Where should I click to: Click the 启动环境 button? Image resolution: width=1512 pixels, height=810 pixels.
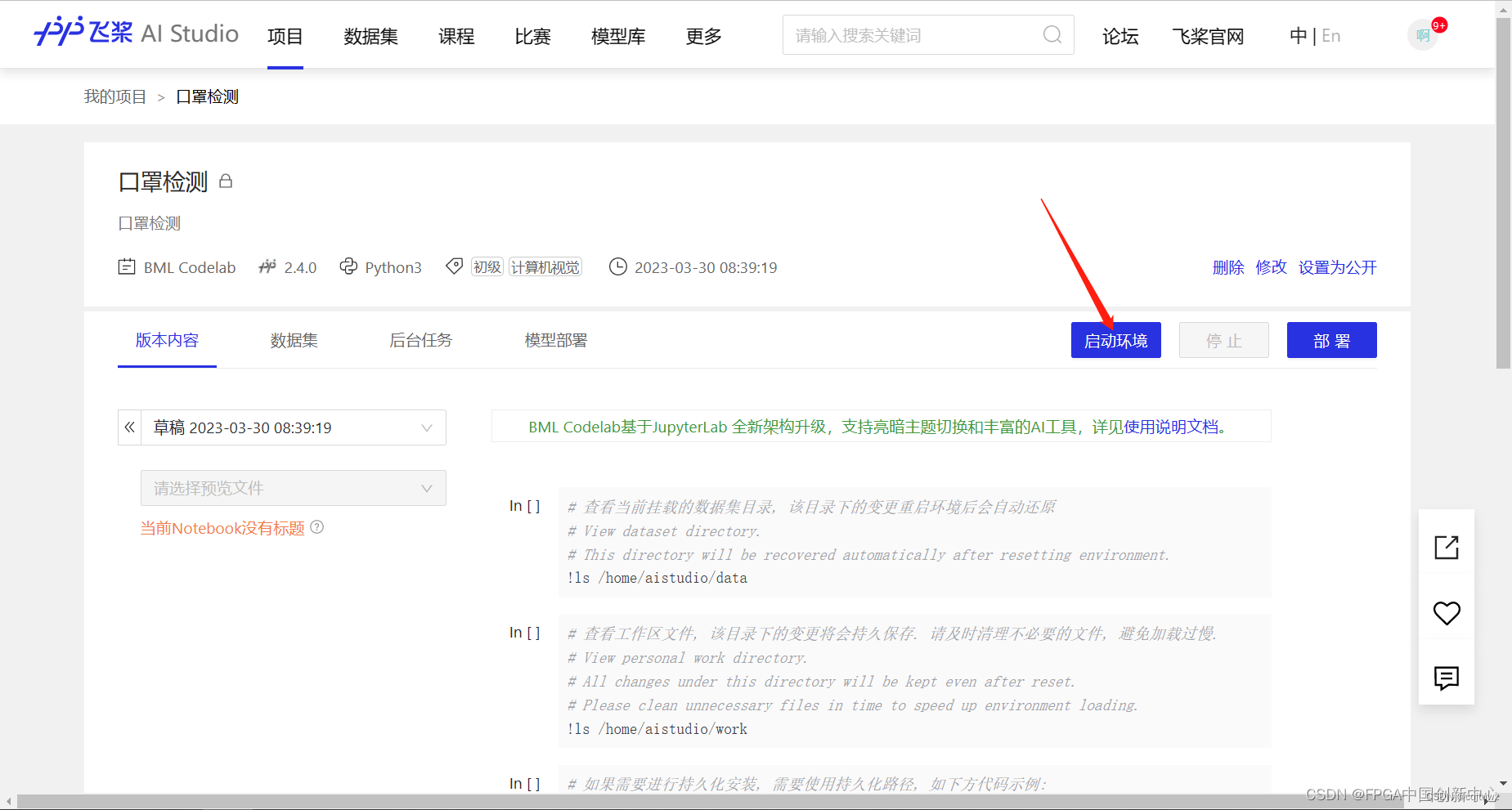click(x=1116, y=340)
